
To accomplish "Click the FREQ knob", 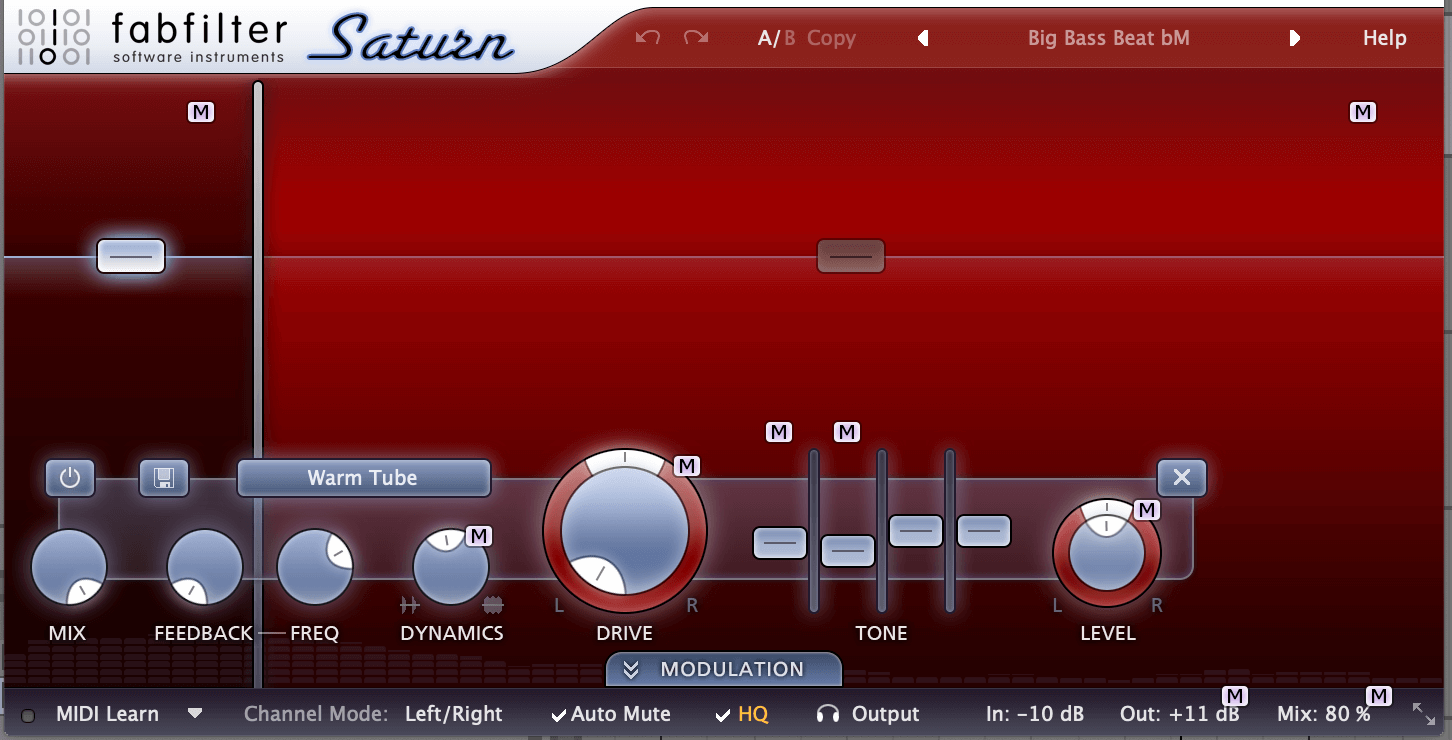I will click(x=315, y=567).
